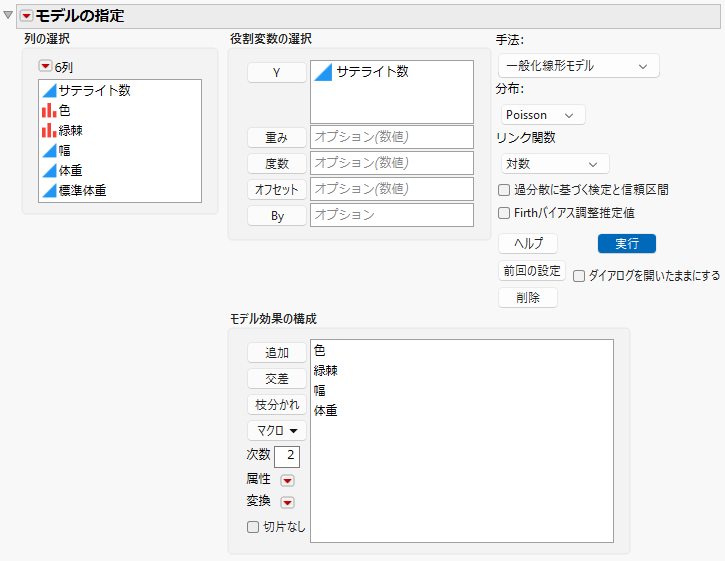Click the continuous icon beside 標準体重
Image resolution: width=725 pixels, height=561 pixels.
49,190
